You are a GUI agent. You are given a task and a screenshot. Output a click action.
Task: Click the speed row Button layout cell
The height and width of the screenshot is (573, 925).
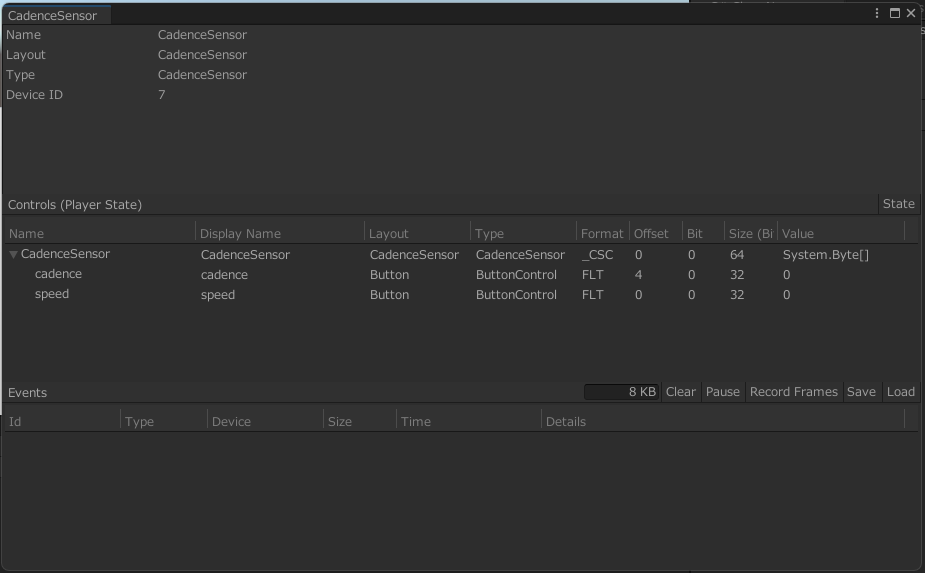point(389,295)
